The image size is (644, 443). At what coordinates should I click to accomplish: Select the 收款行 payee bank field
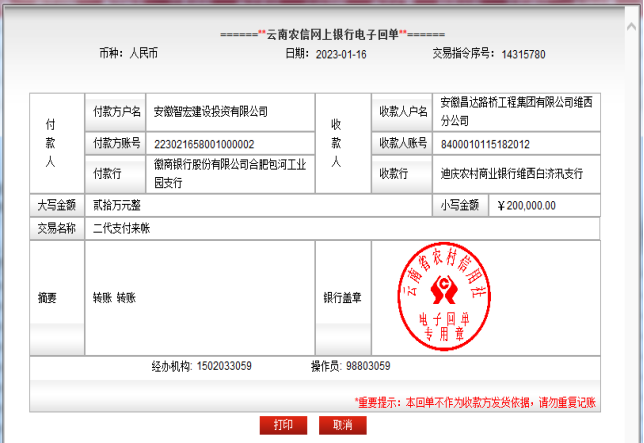pyautogui.click(x=511, y=172)
